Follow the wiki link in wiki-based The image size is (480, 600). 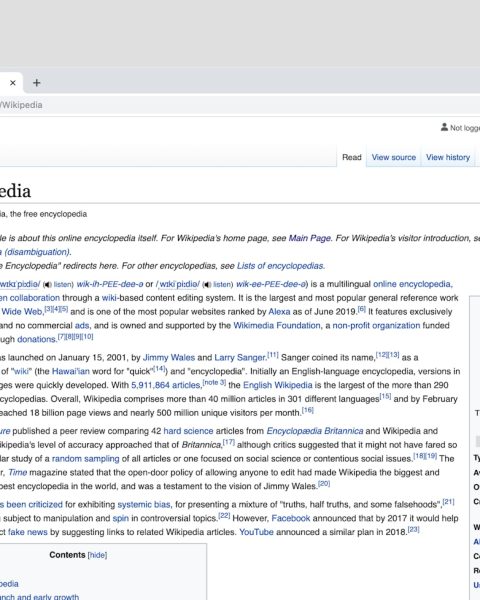click(x=109, y=298)
